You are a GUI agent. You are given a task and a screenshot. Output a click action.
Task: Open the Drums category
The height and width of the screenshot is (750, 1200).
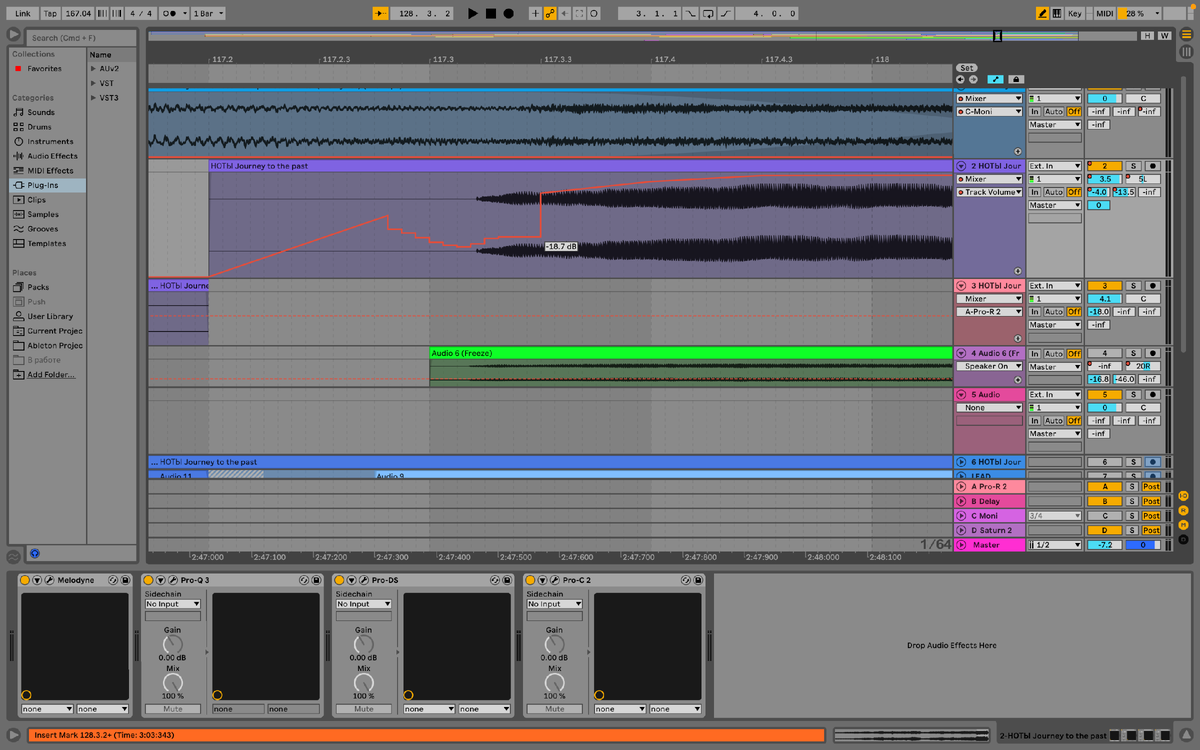click(x=40, y=127)
